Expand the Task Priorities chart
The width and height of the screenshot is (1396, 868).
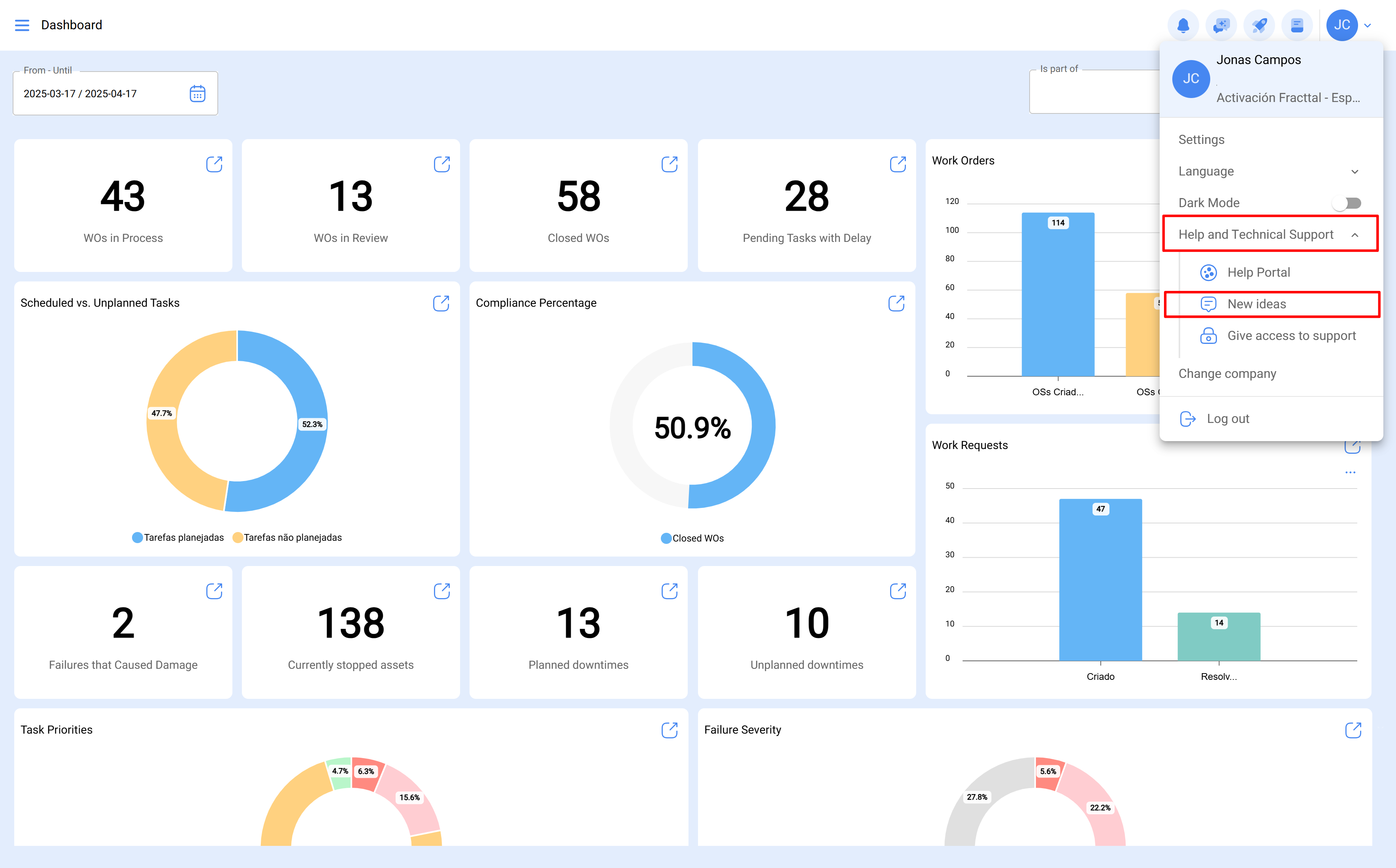(669, 730)
